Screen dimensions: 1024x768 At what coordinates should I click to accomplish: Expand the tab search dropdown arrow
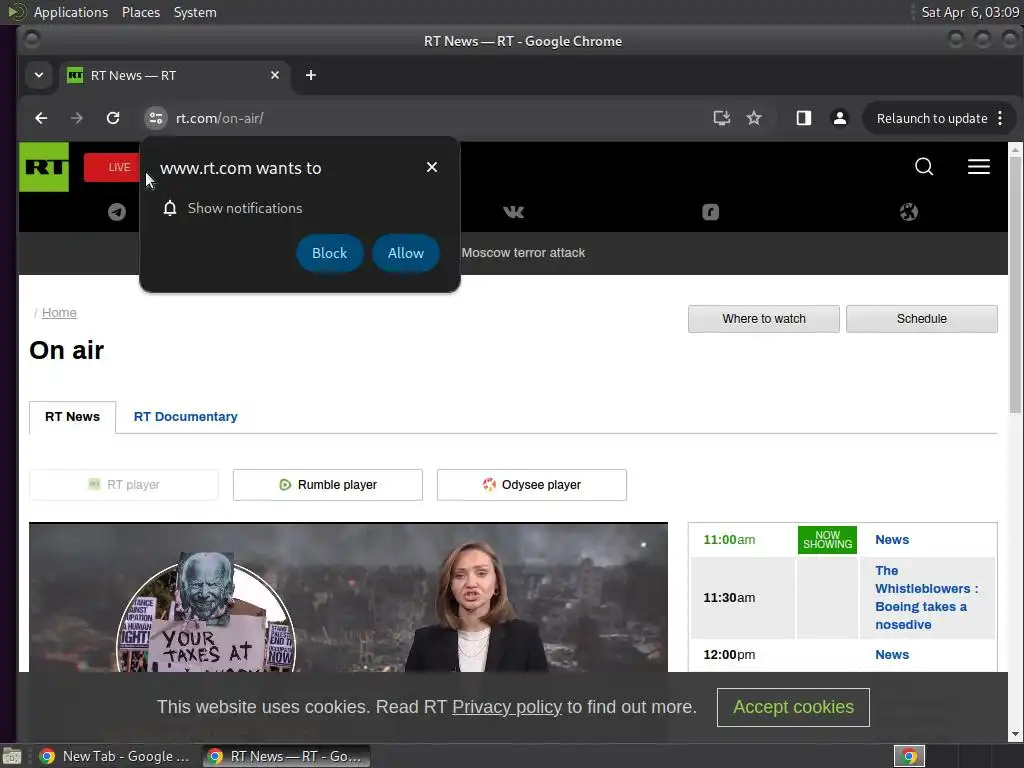tap(39, 75)
